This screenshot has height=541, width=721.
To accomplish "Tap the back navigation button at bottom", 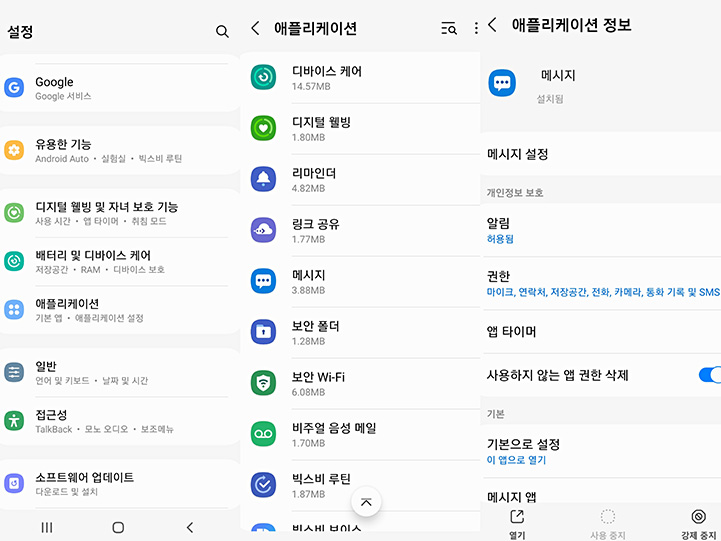I will [x=190, y=527].
